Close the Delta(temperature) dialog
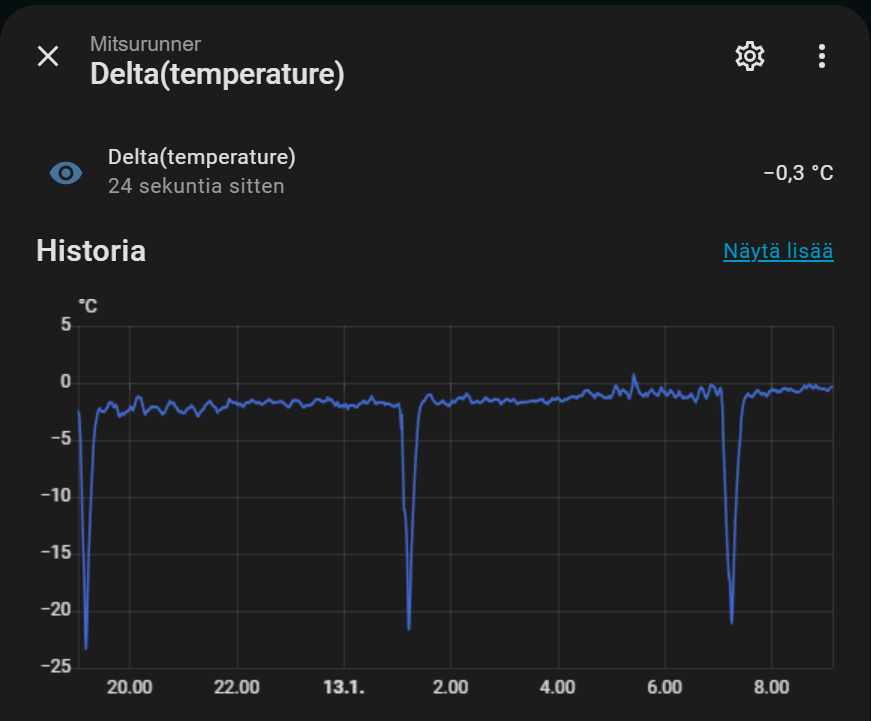The height and width of the screenshot is (721, 871). (x=48, y=56)
